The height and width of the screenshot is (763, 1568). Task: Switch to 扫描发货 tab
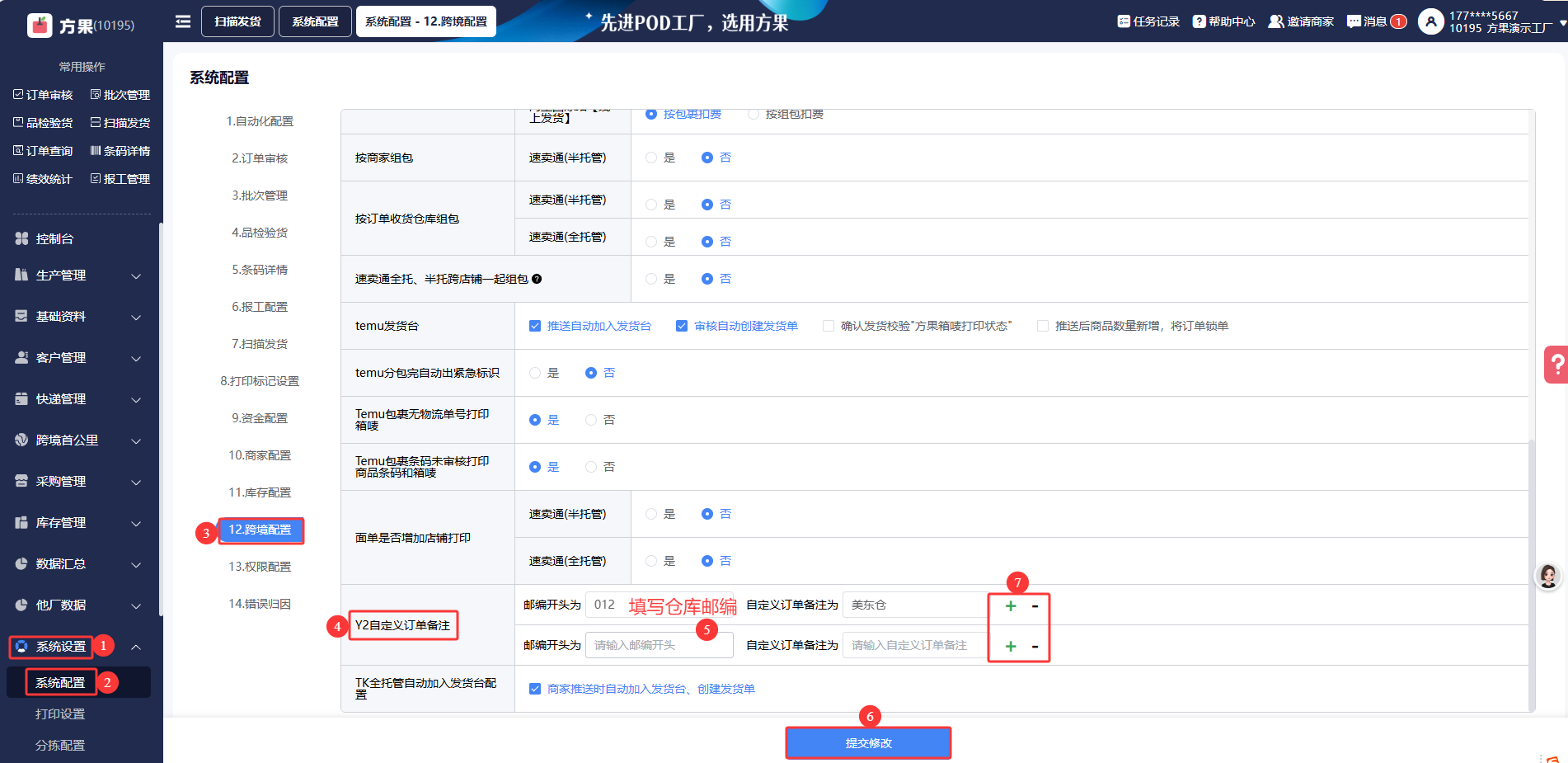(237, 21)
